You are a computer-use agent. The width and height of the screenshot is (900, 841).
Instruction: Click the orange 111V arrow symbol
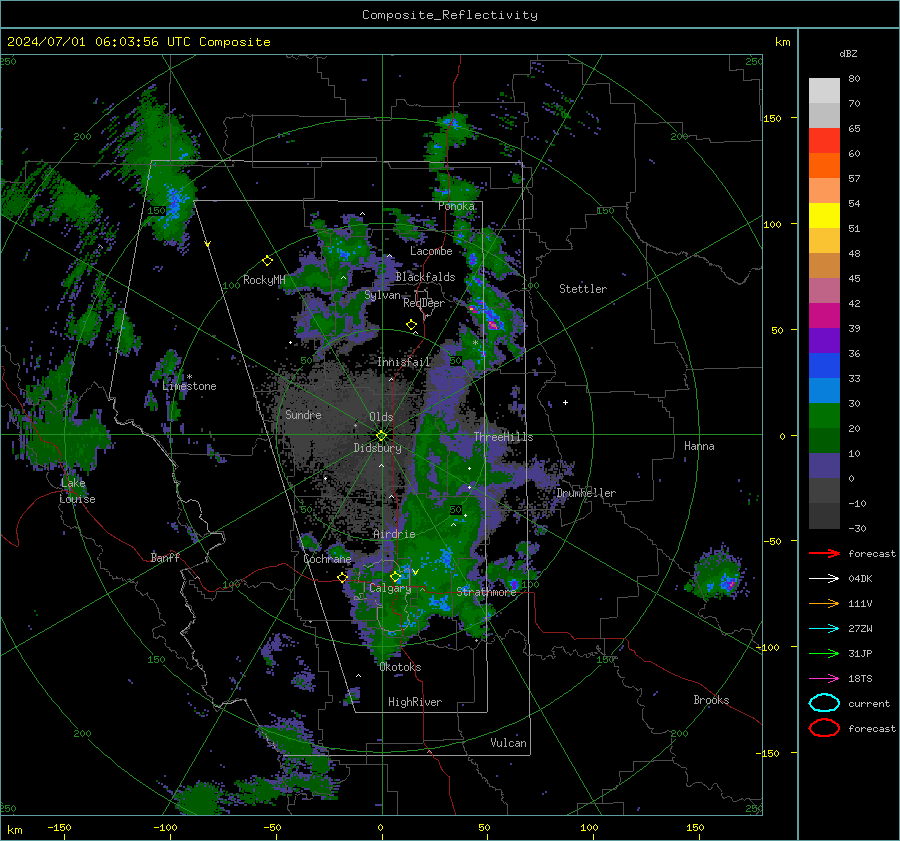(824, 603)
